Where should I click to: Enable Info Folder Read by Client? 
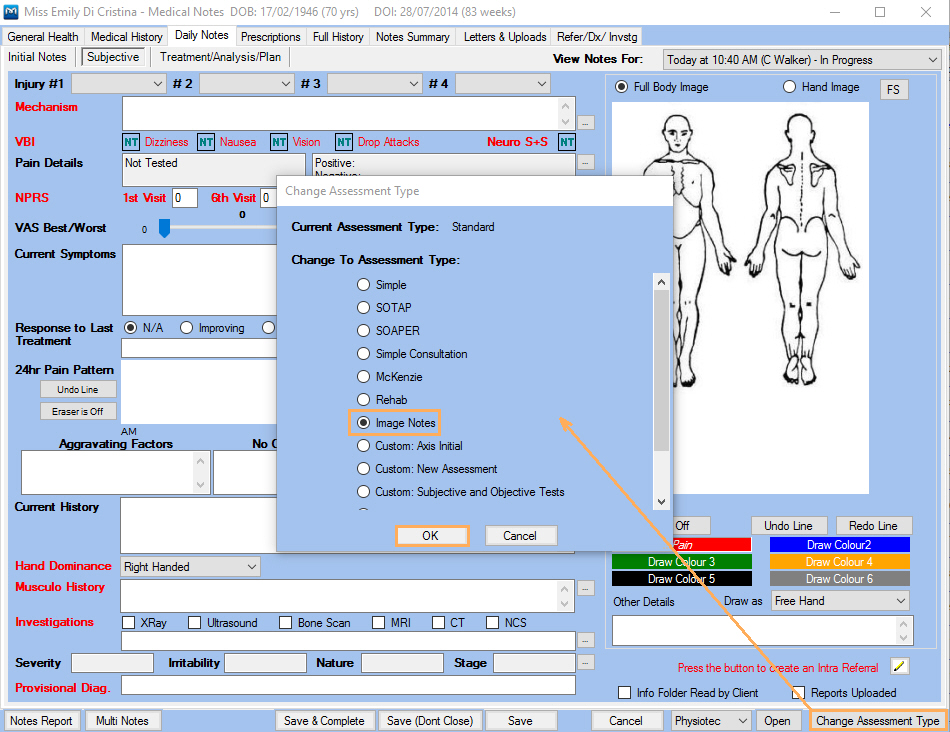coord(624,693)
